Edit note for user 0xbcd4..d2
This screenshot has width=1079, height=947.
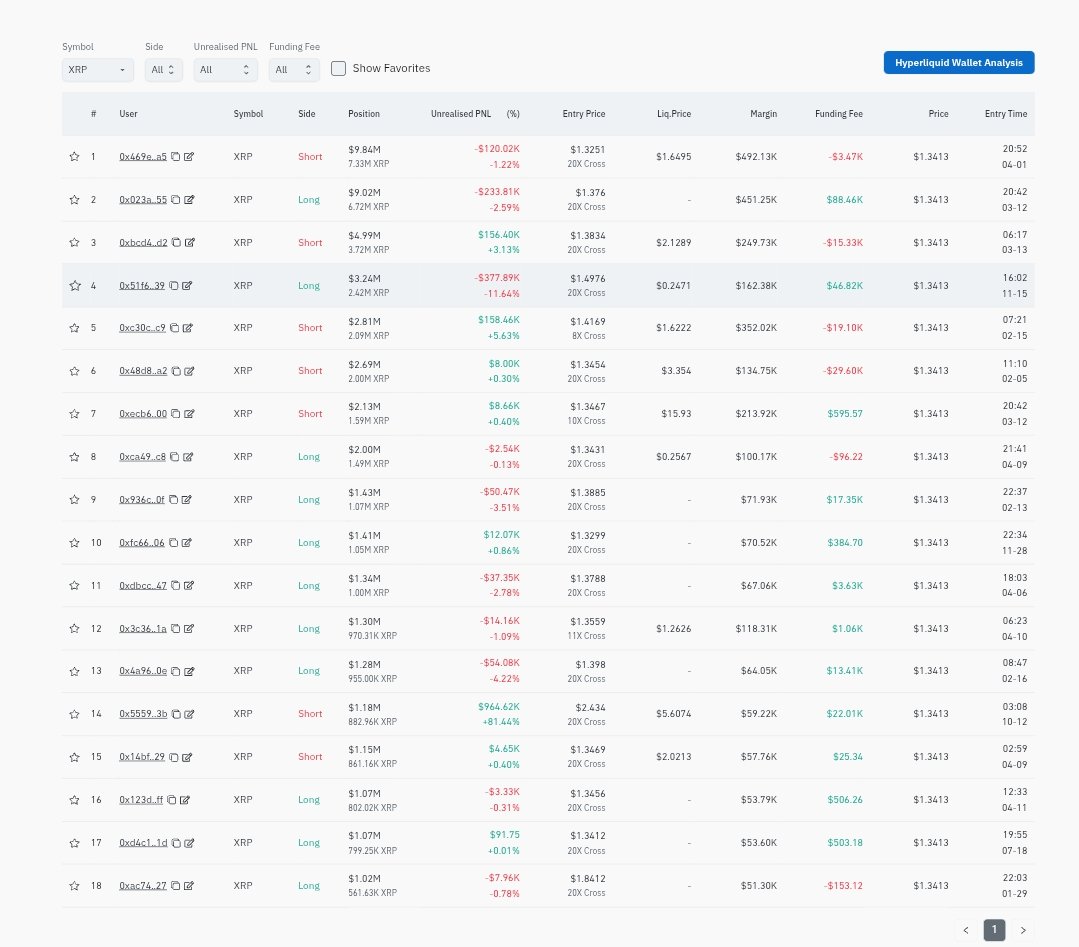click(189, 243)
